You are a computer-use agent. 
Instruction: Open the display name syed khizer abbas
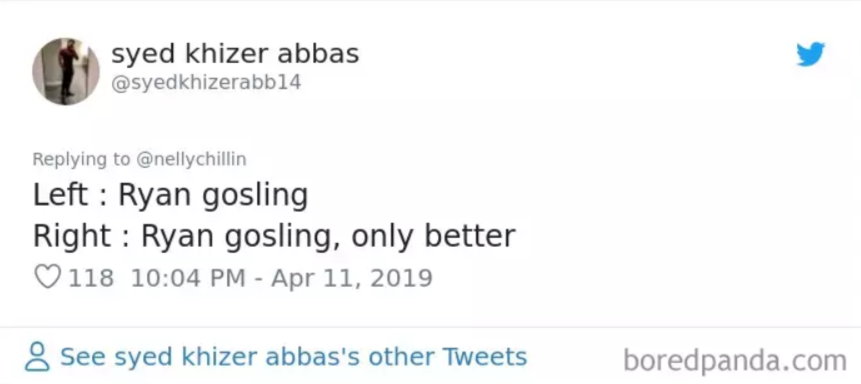pos(235,54)
